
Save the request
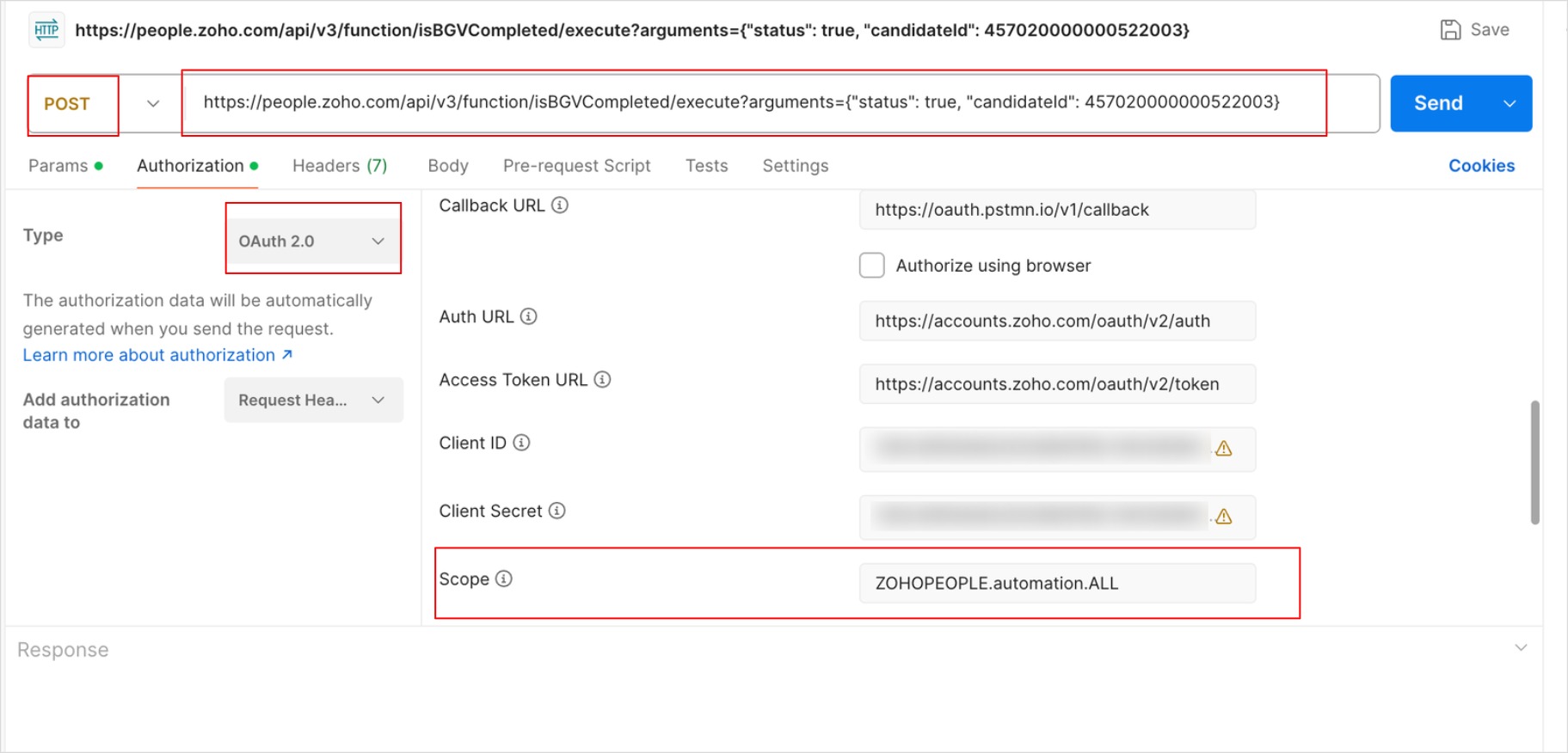(1475, 30)
